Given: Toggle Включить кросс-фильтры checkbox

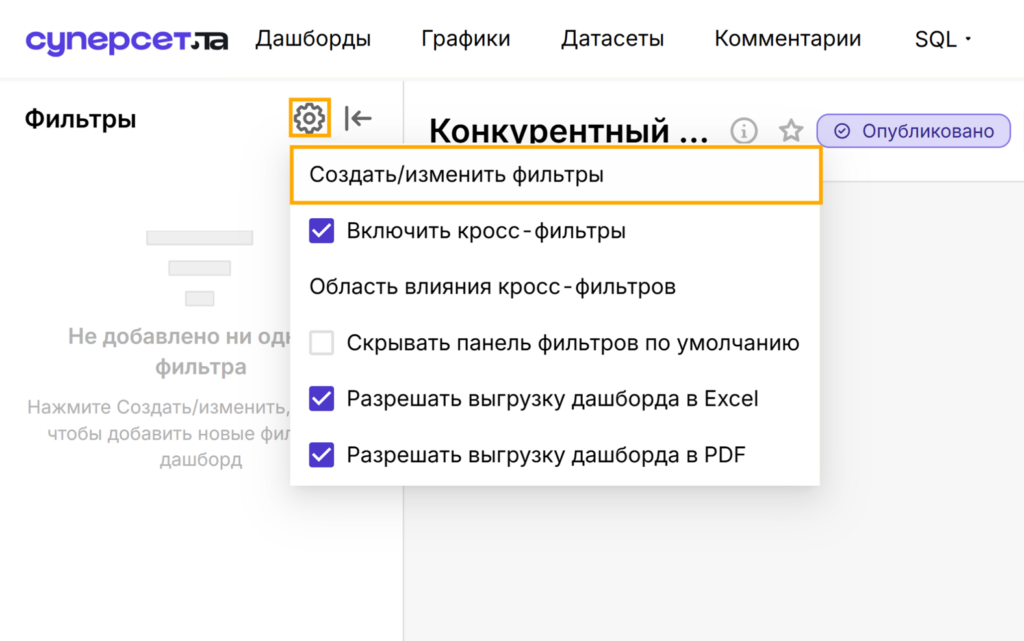Looking at the screenshot, I should (321, 230).
